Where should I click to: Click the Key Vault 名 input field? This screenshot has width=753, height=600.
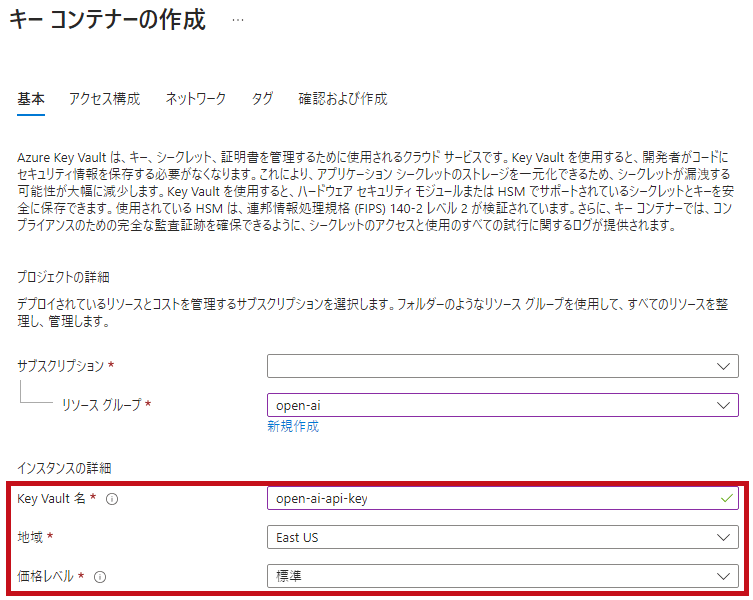pos(502,498)
